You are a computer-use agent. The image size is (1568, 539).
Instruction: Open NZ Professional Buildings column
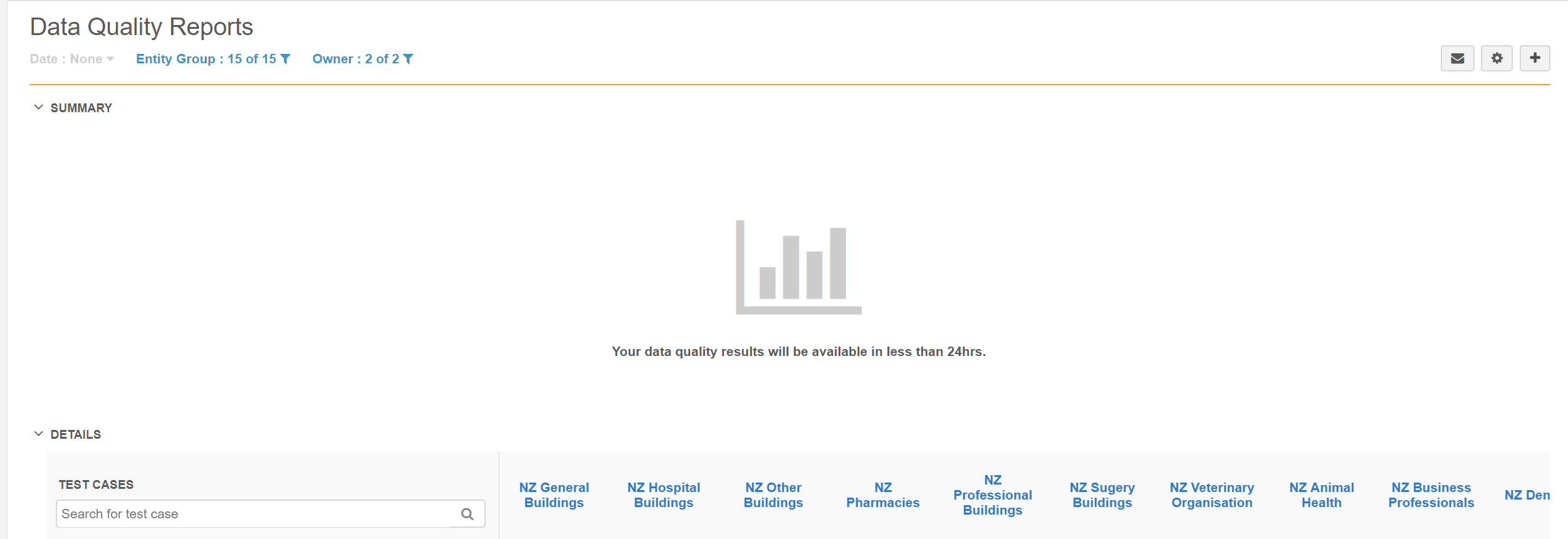click(x=992, y=495)
